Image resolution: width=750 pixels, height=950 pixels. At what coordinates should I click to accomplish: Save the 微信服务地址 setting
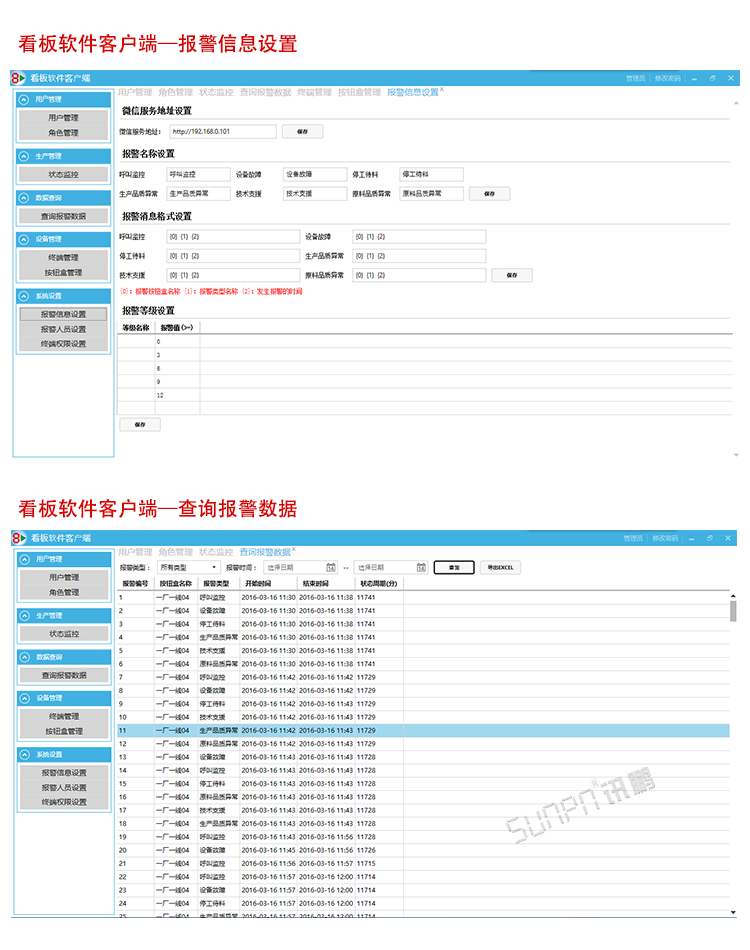pyautogui.click(x=302, y=131)
